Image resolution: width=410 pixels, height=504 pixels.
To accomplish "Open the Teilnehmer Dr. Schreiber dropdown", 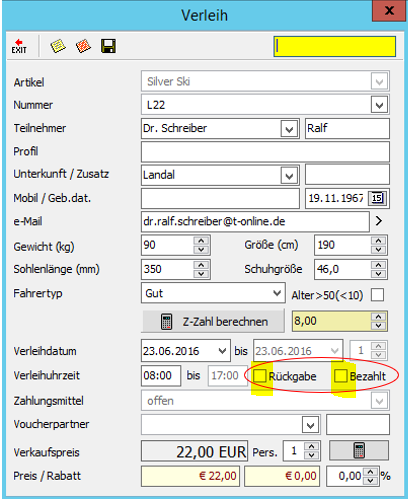I will (289, 128).
